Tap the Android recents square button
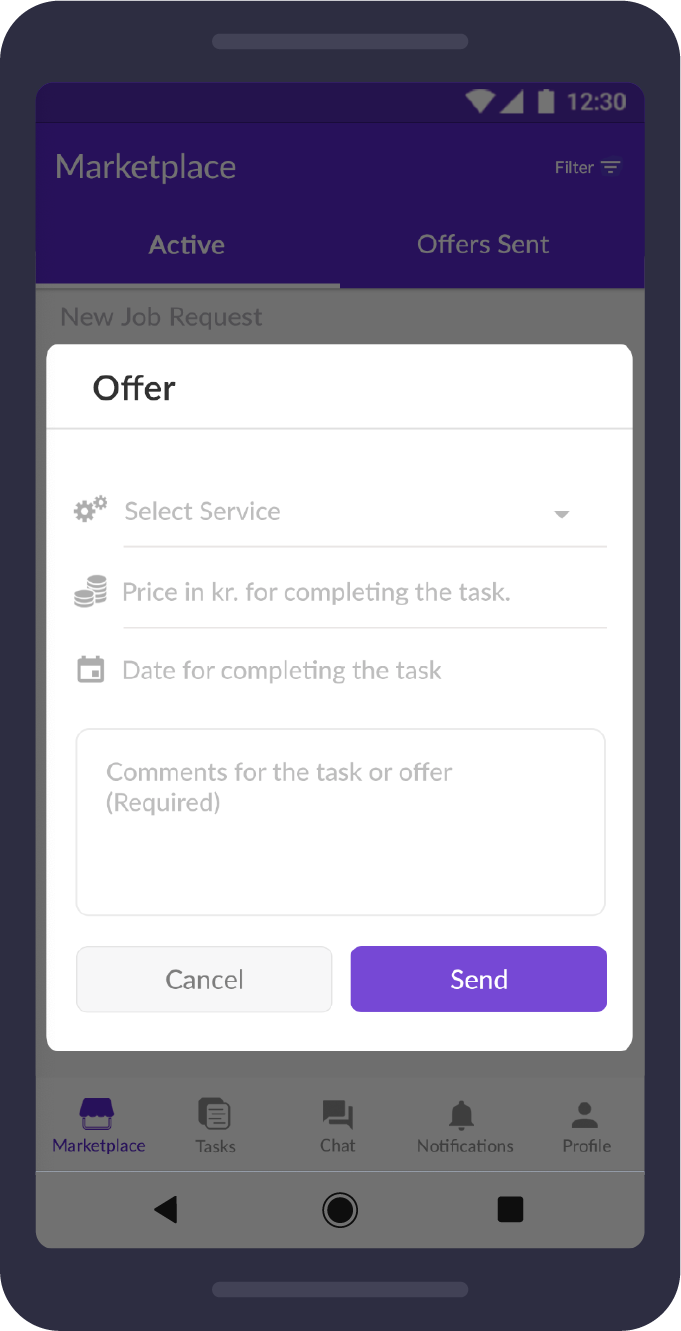 tap(511, 1210)
